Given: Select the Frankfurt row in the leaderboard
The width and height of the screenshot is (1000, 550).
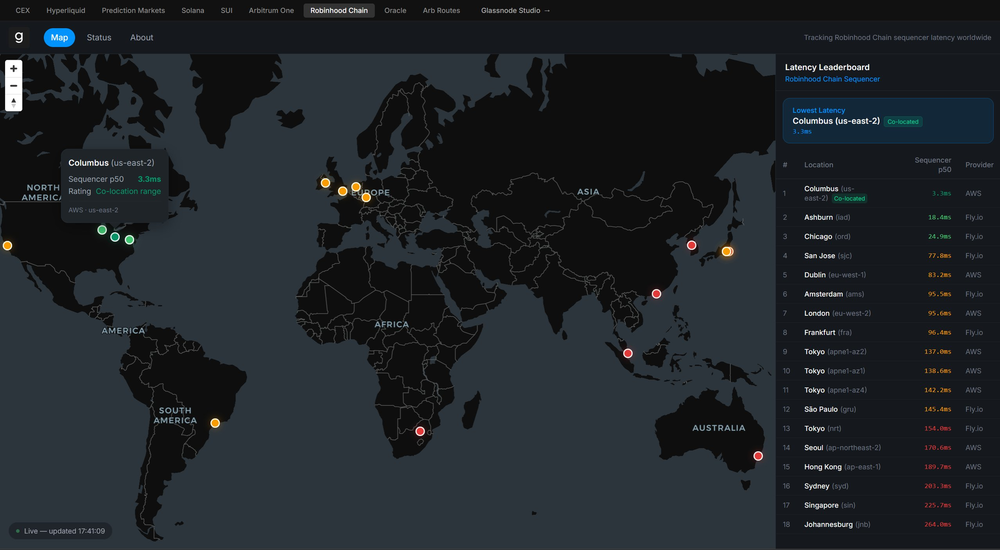Looking at the screenshot, I should coord(888,332).
